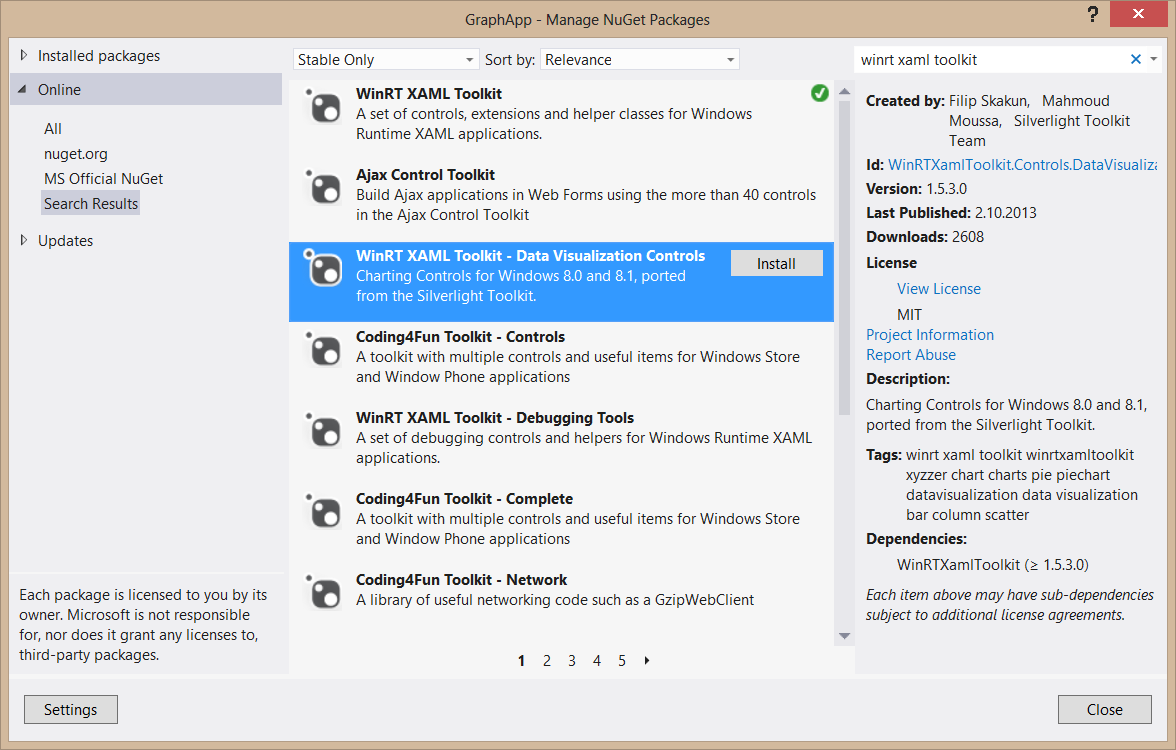
Task: Click the Ajax Control Toolkit package icon
Action: pyautogui.click(x=323, y=188)
